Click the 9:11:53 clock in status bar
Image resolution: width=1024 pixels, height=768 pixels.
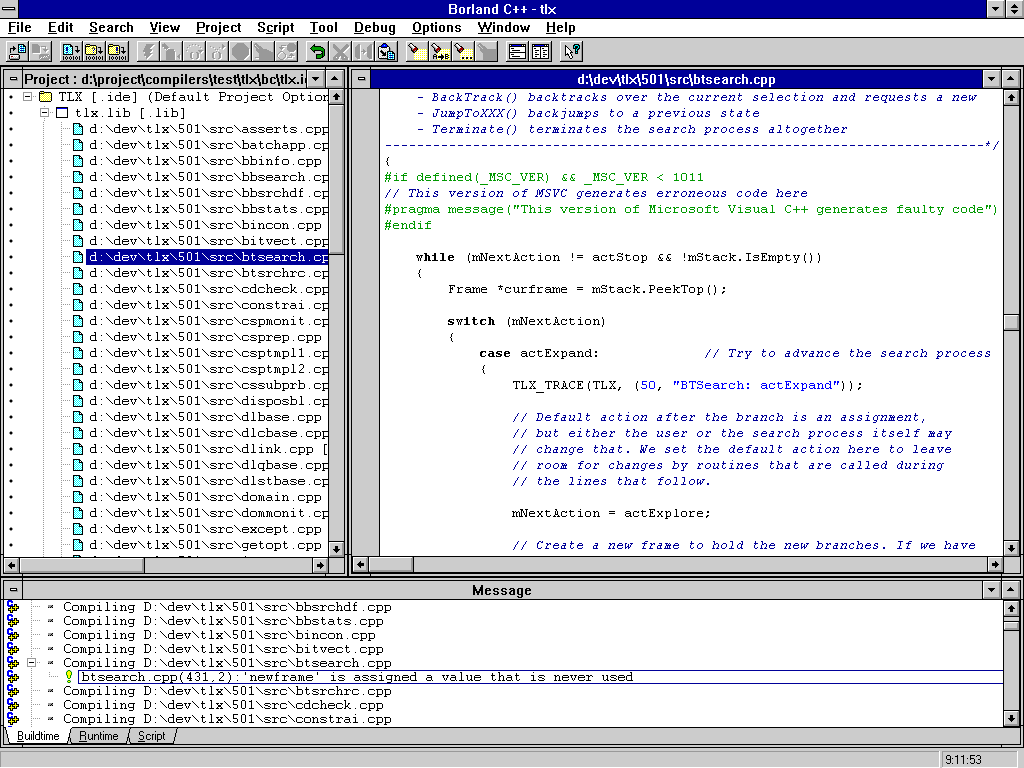pos(963,760)
